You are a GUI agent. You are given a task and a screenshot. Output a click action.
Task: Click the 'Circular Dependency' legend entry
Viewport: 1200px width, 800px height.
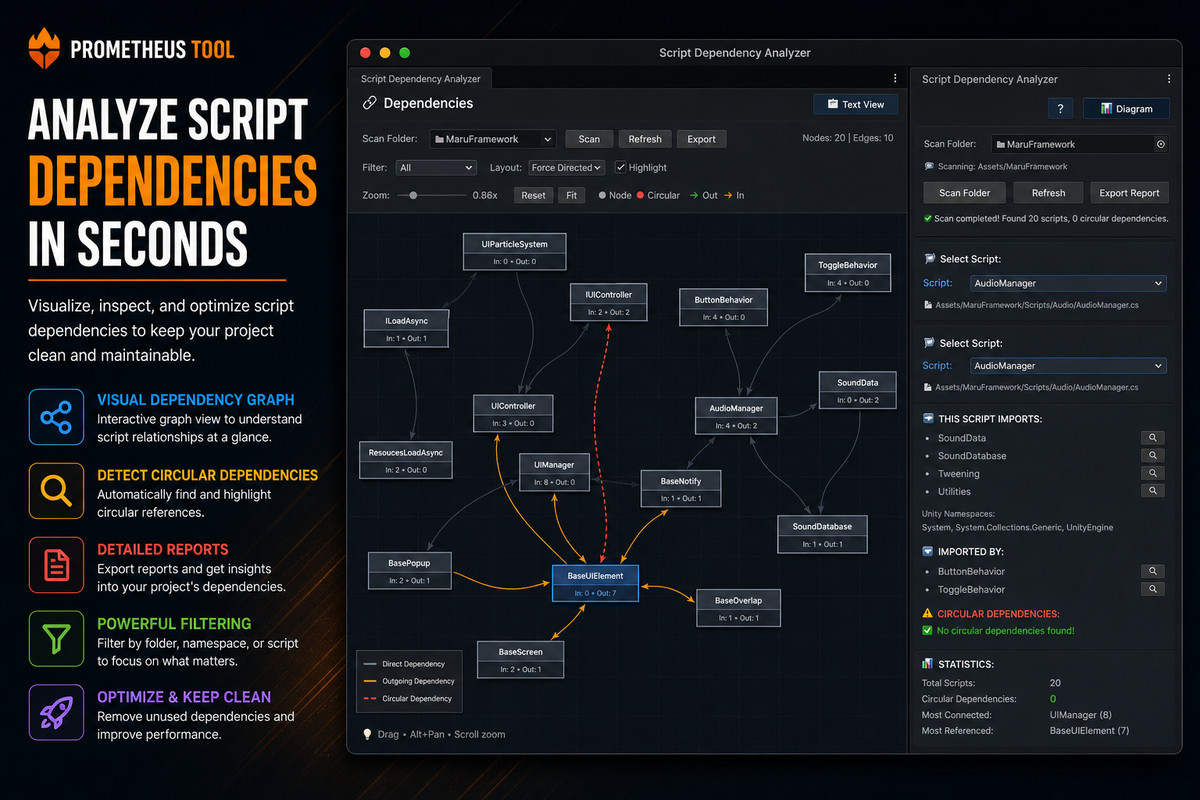[409, 699]
